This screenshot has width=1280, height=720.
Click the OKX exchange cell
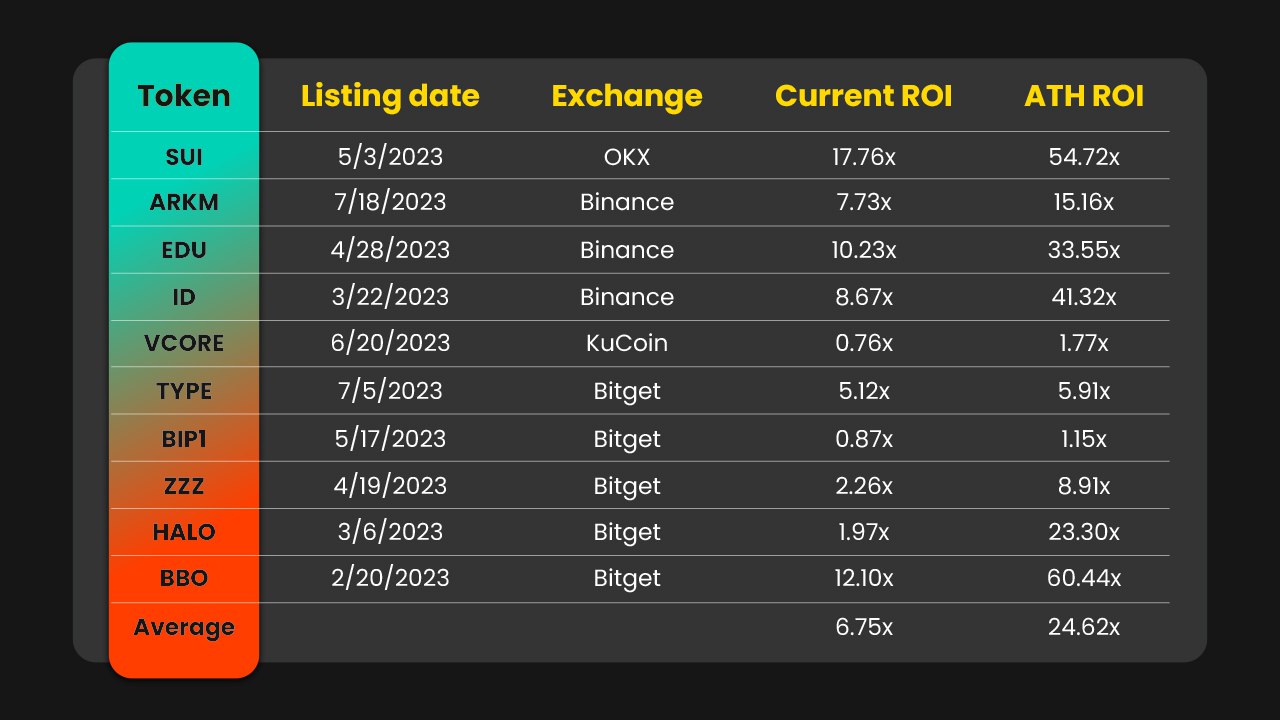pyautogui.click(x=627, y=156)
